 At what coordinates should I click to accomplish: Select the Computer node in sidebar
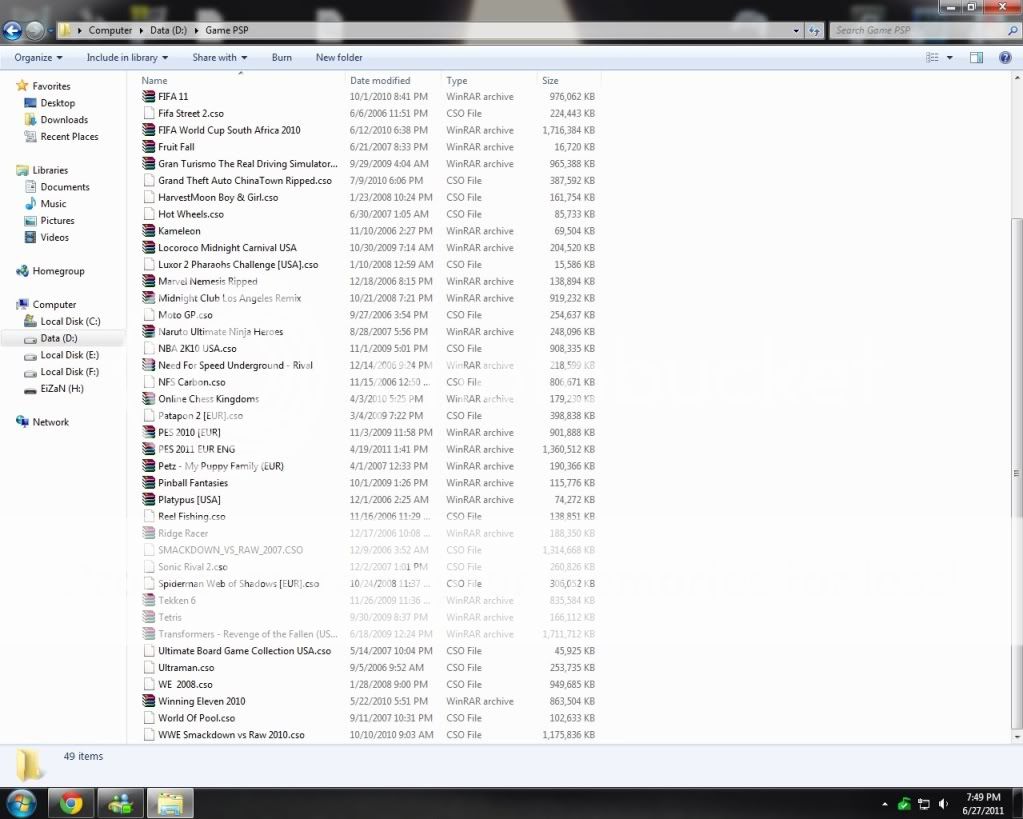[x=54, y=304]
